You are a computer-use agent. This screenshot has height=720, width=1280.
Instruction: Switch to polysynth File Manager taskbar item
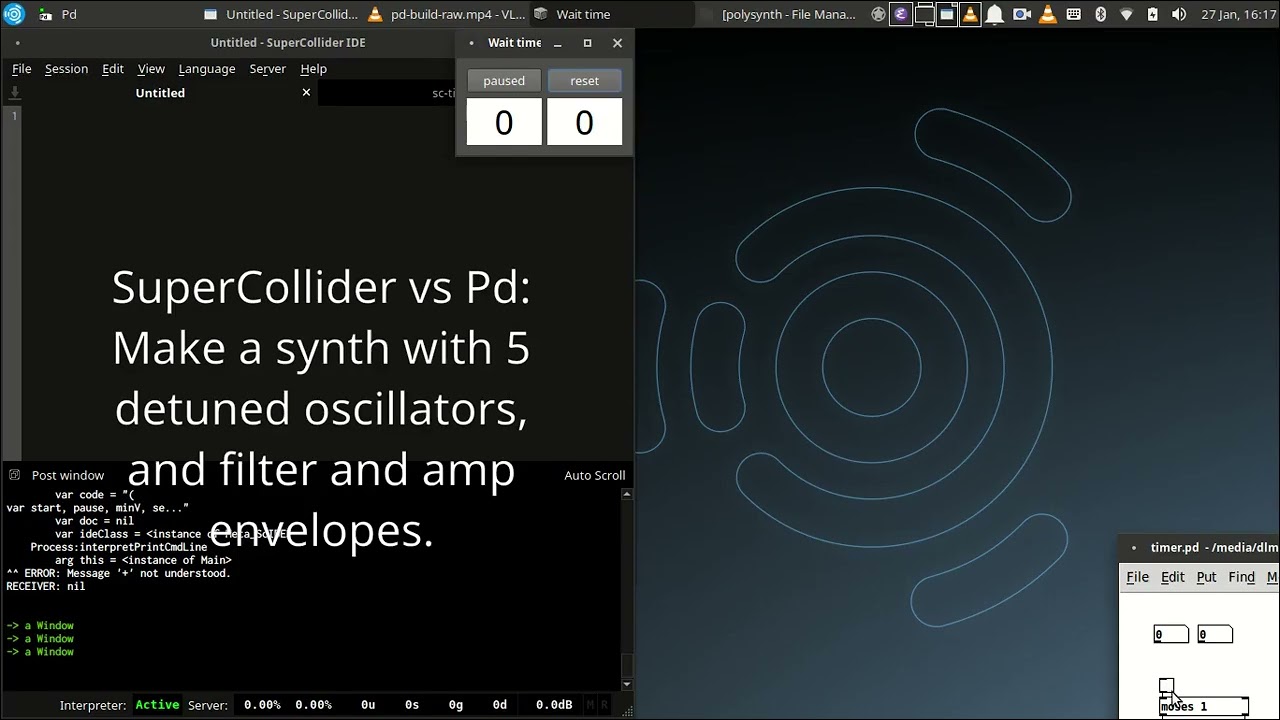click(778, 14)
